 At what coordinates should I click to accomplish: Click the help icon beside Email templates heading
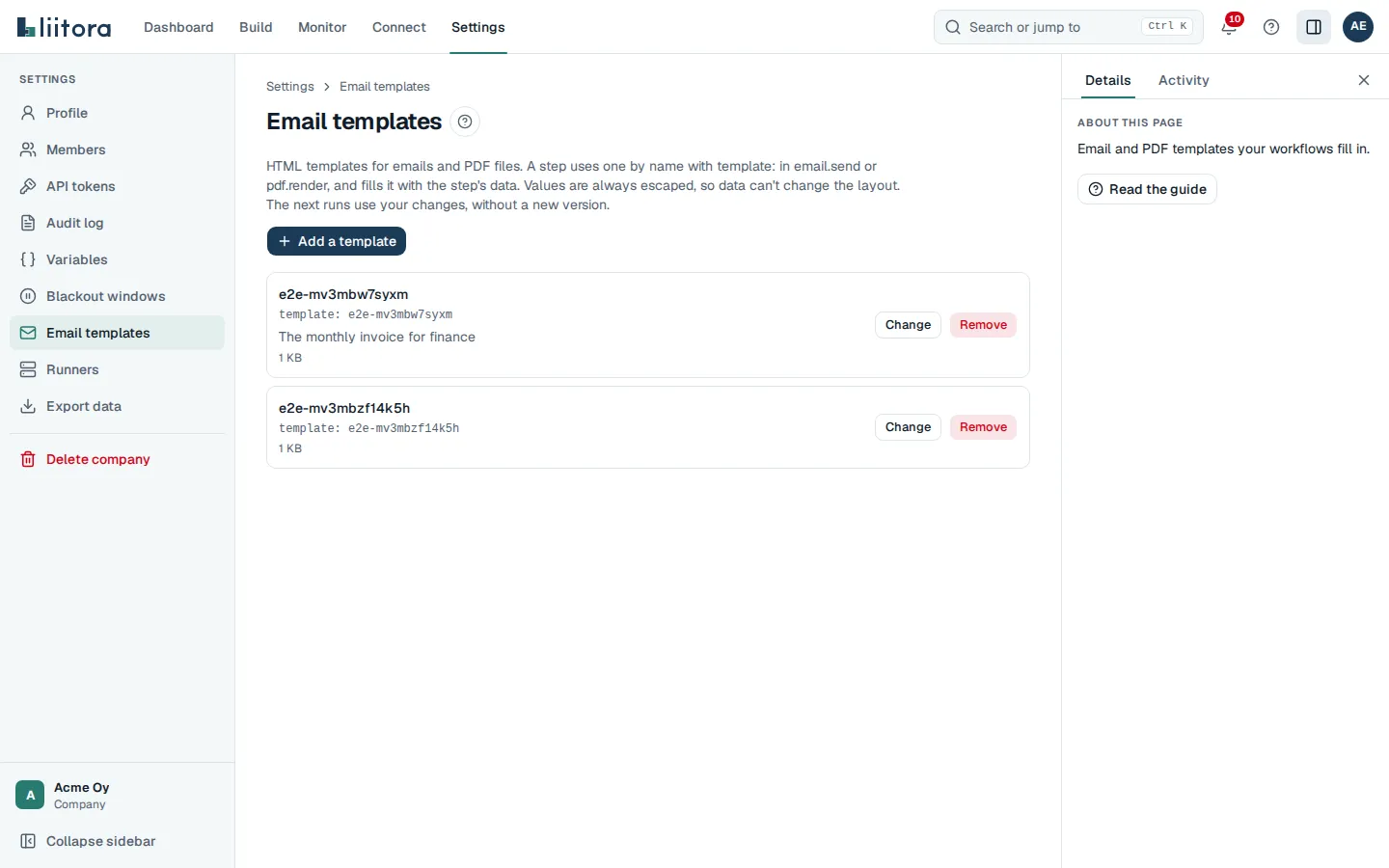(465, 122)
